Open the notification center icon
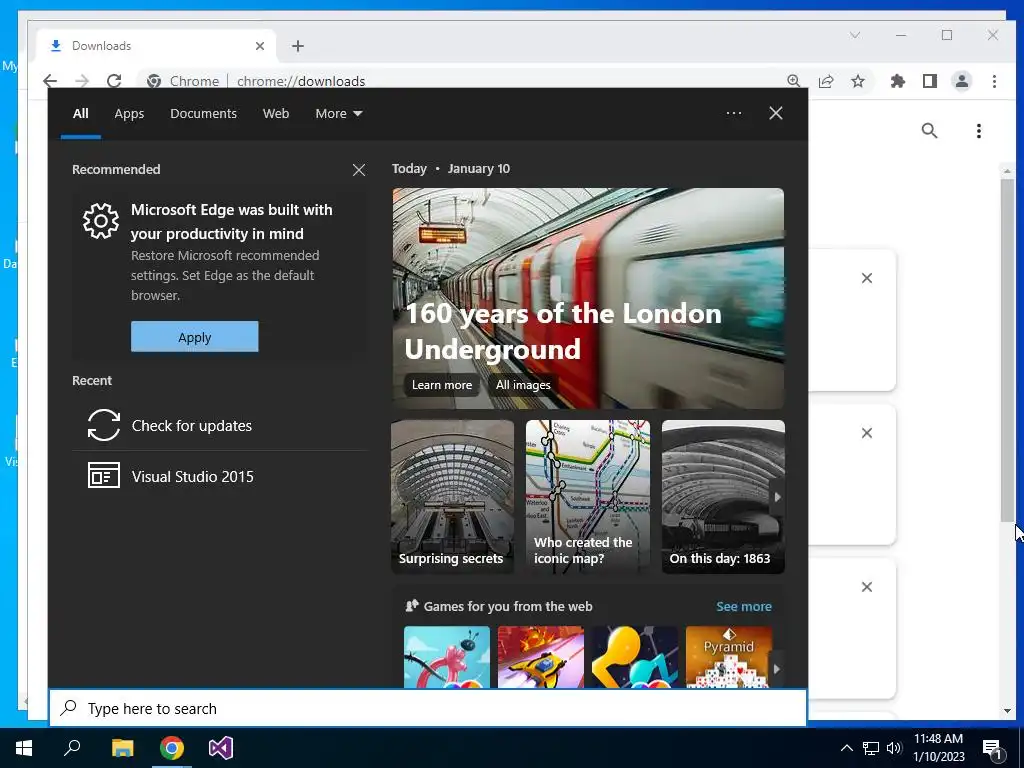This screenshot has height=768, width=1024. tap(992, 748)
